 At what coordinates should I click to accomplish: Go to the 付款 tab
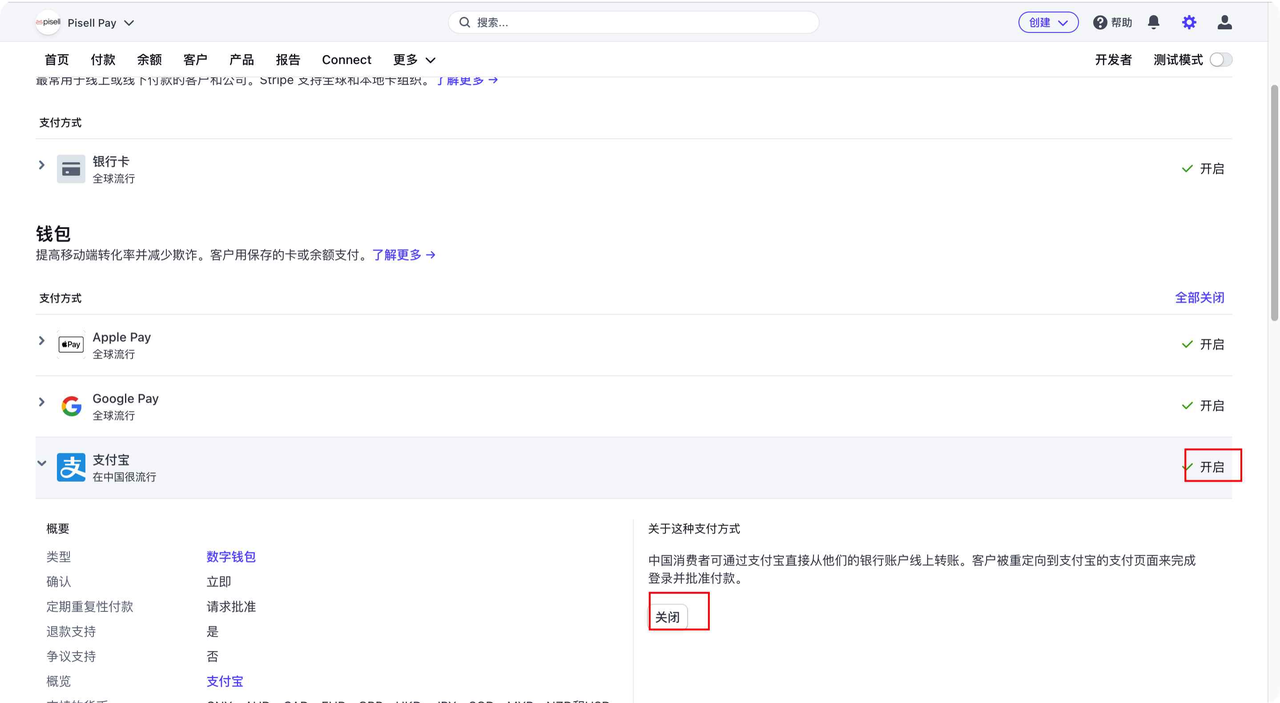[103, 60]
